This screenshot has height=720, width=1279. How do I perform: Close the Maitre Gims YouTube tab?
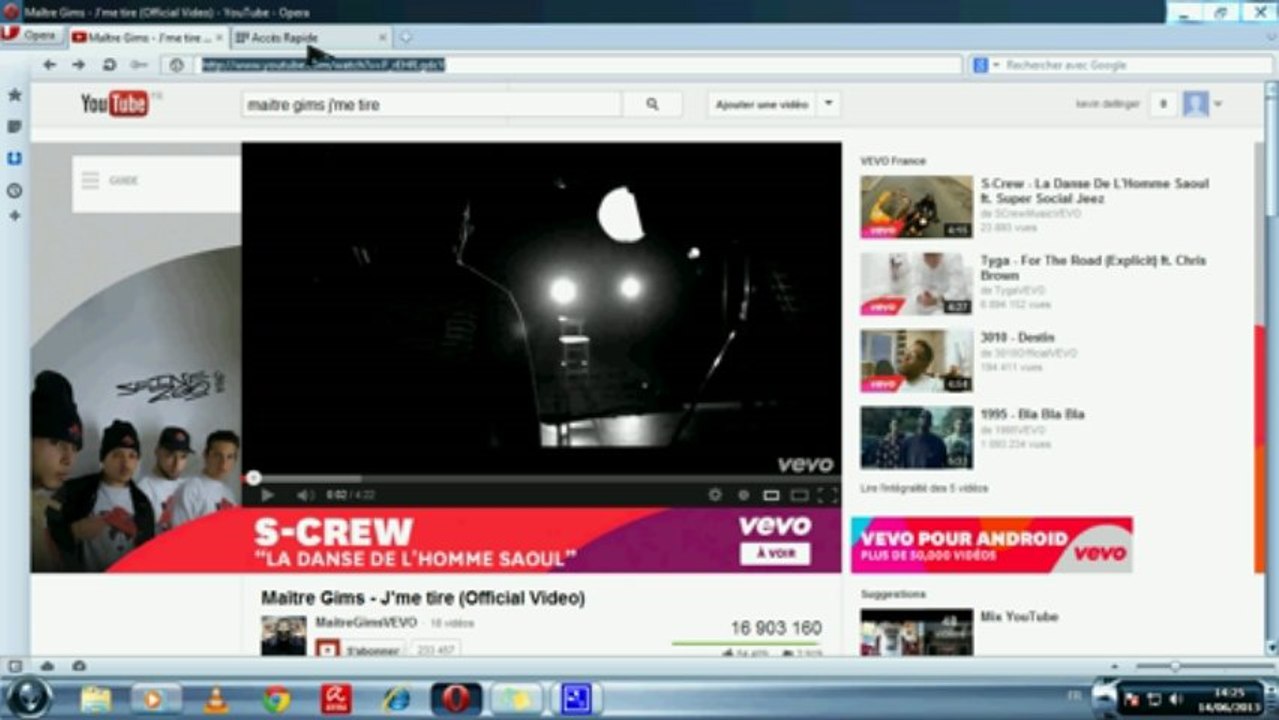click(x=219, y=38)
